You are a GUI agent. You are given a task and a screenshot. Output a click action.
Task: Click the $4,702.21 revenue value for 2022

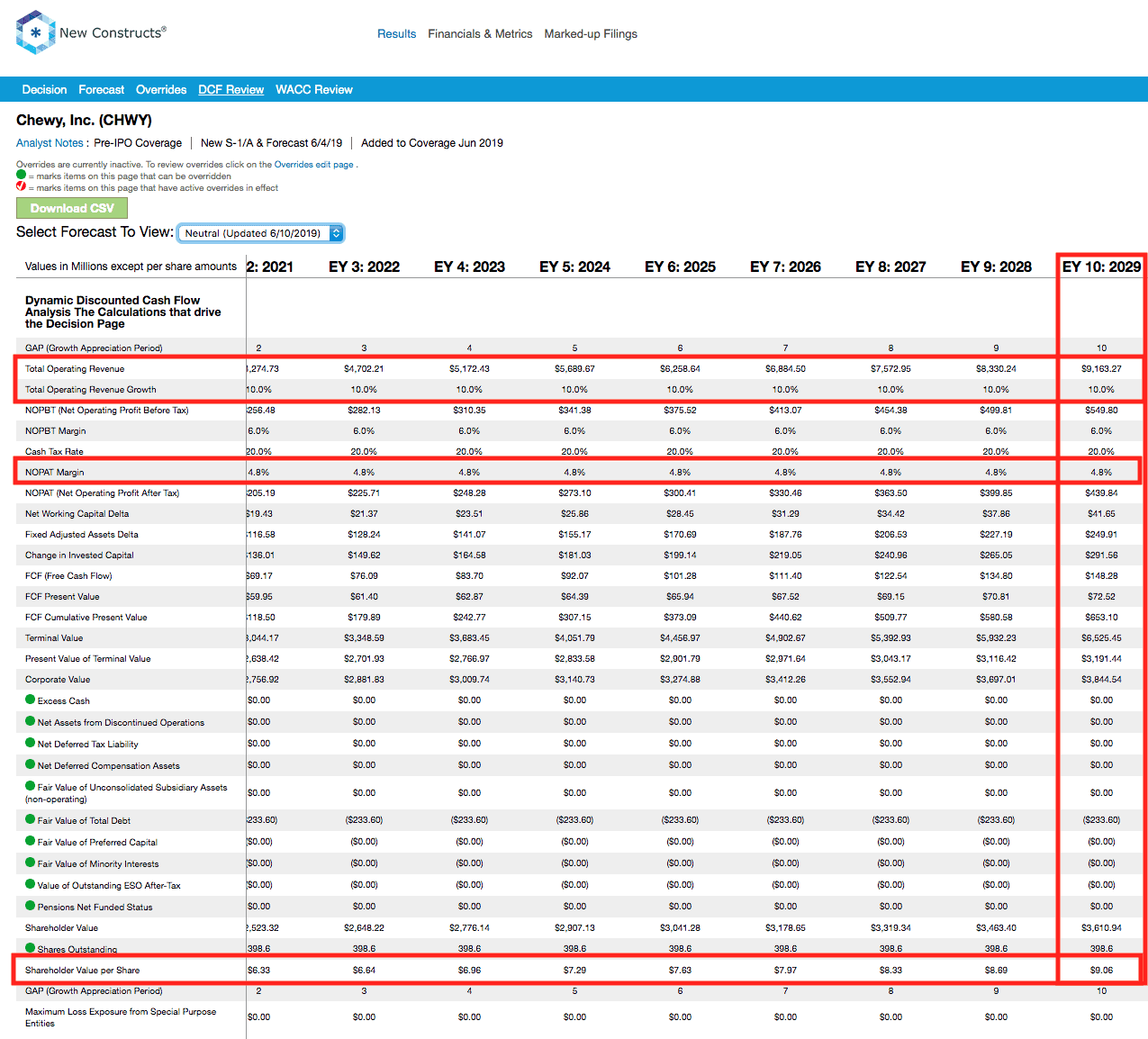point(364,368)
